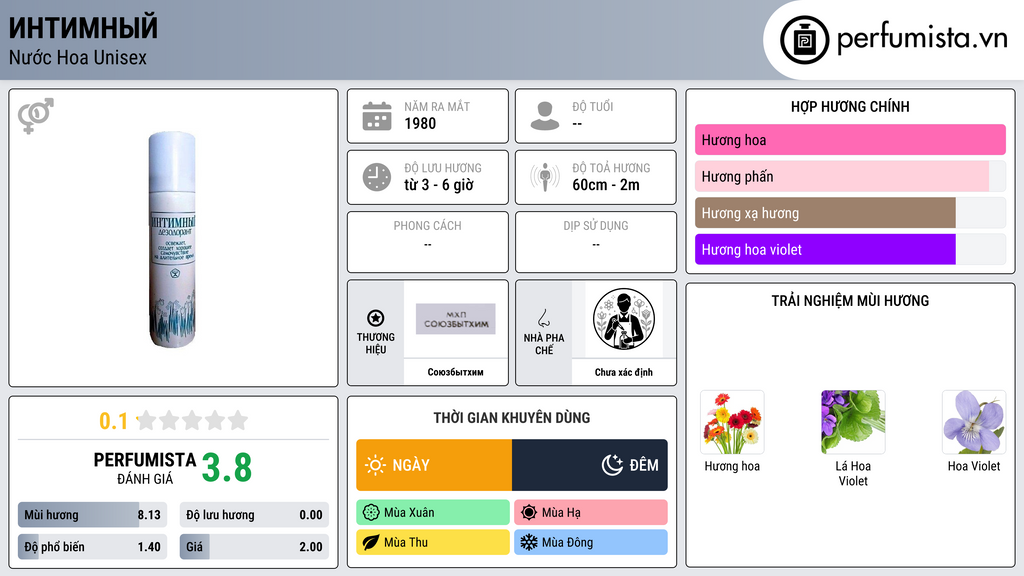Screen dimensions: 1024x576
Task: Open the Hương hoa bouquet thumbnail
Action: tap(732, 423)
